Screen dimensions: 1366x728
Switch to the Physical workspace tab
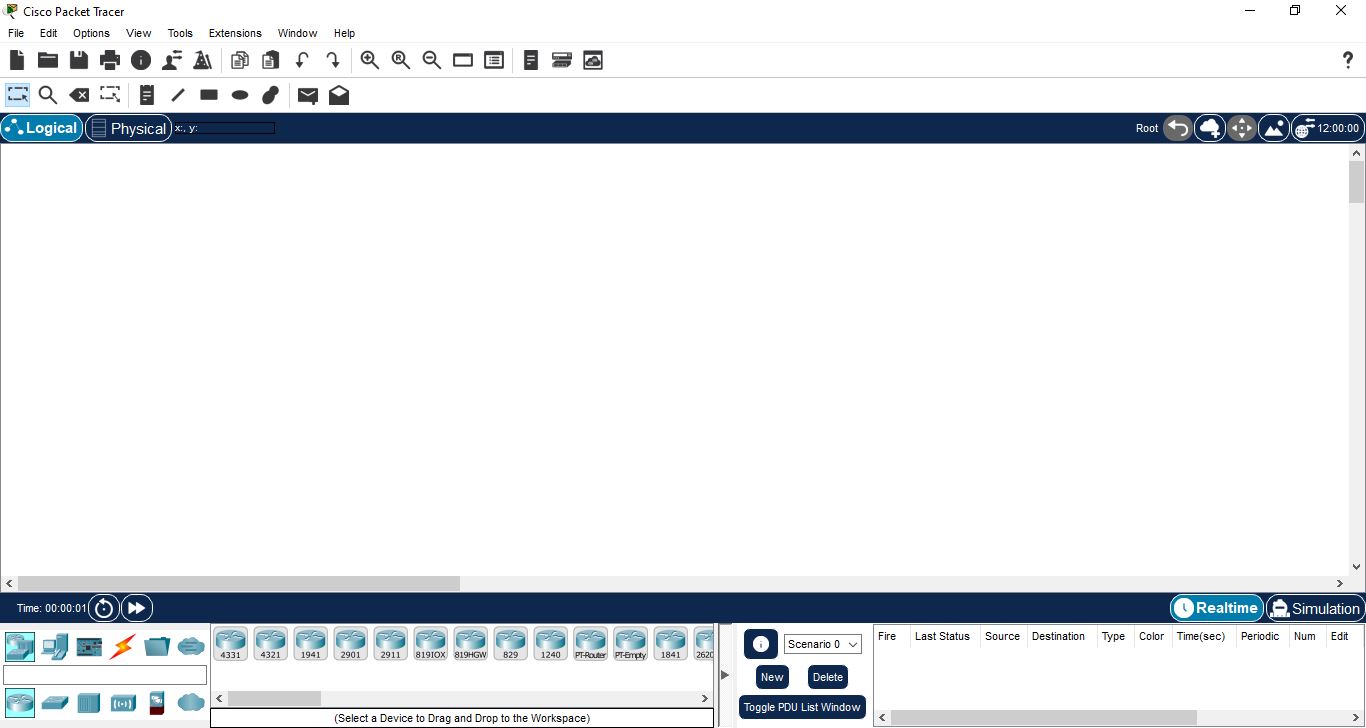(x=128, y=128)
